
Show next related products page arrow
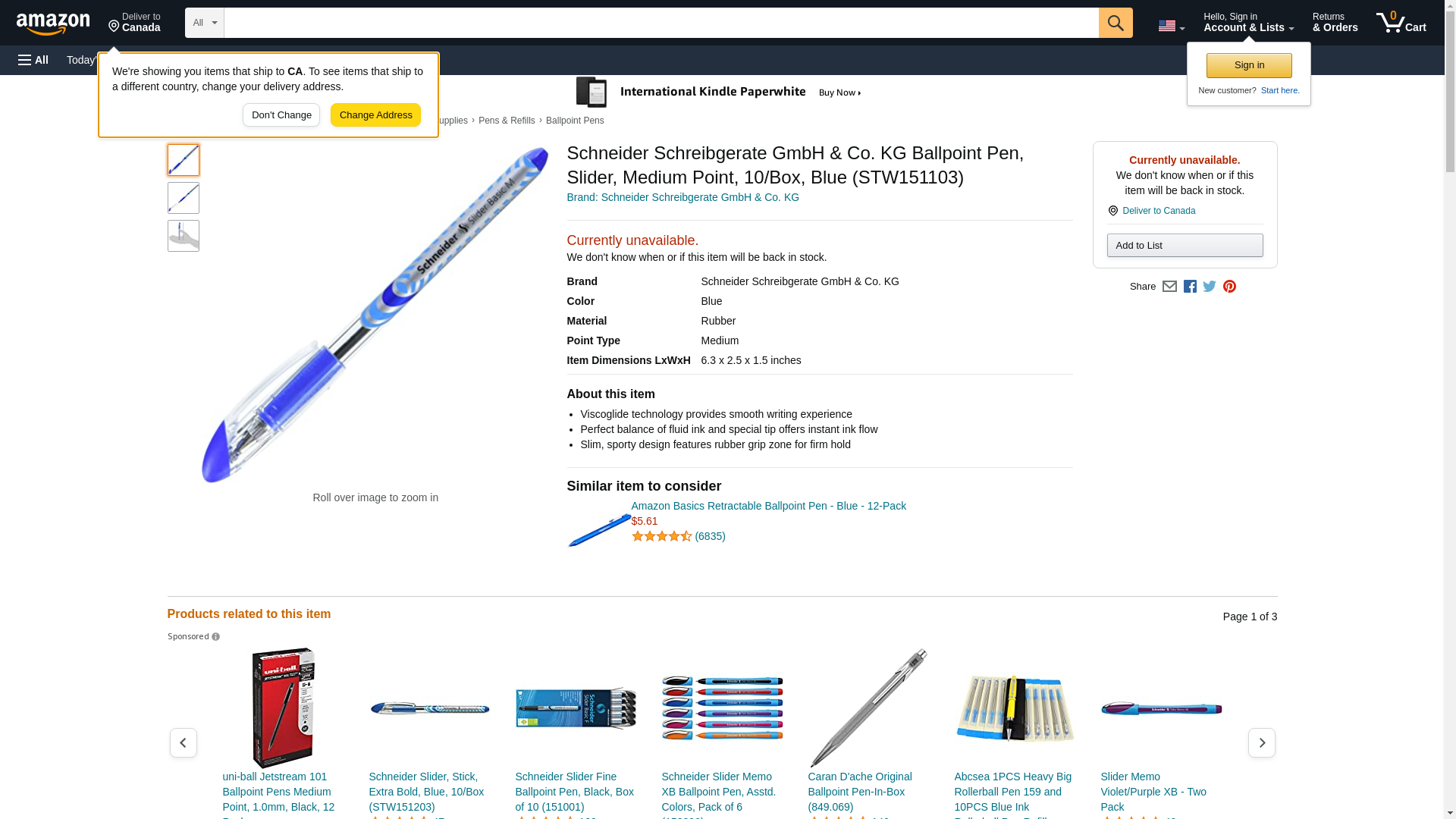click(x=1261, y=742)
